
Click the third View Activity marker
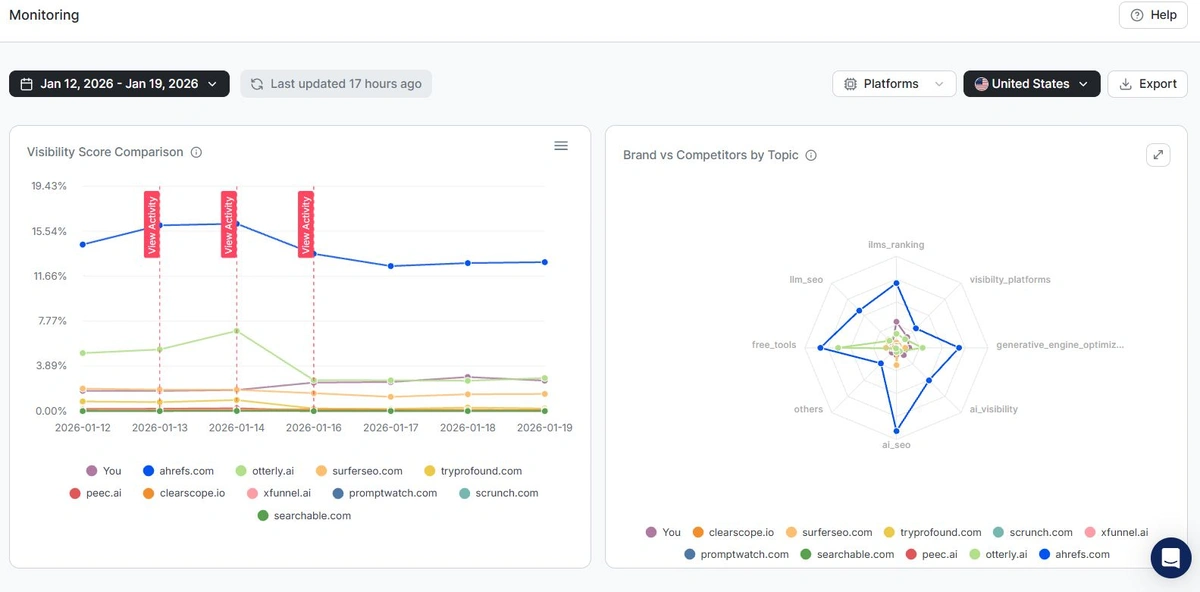(305, 223)
